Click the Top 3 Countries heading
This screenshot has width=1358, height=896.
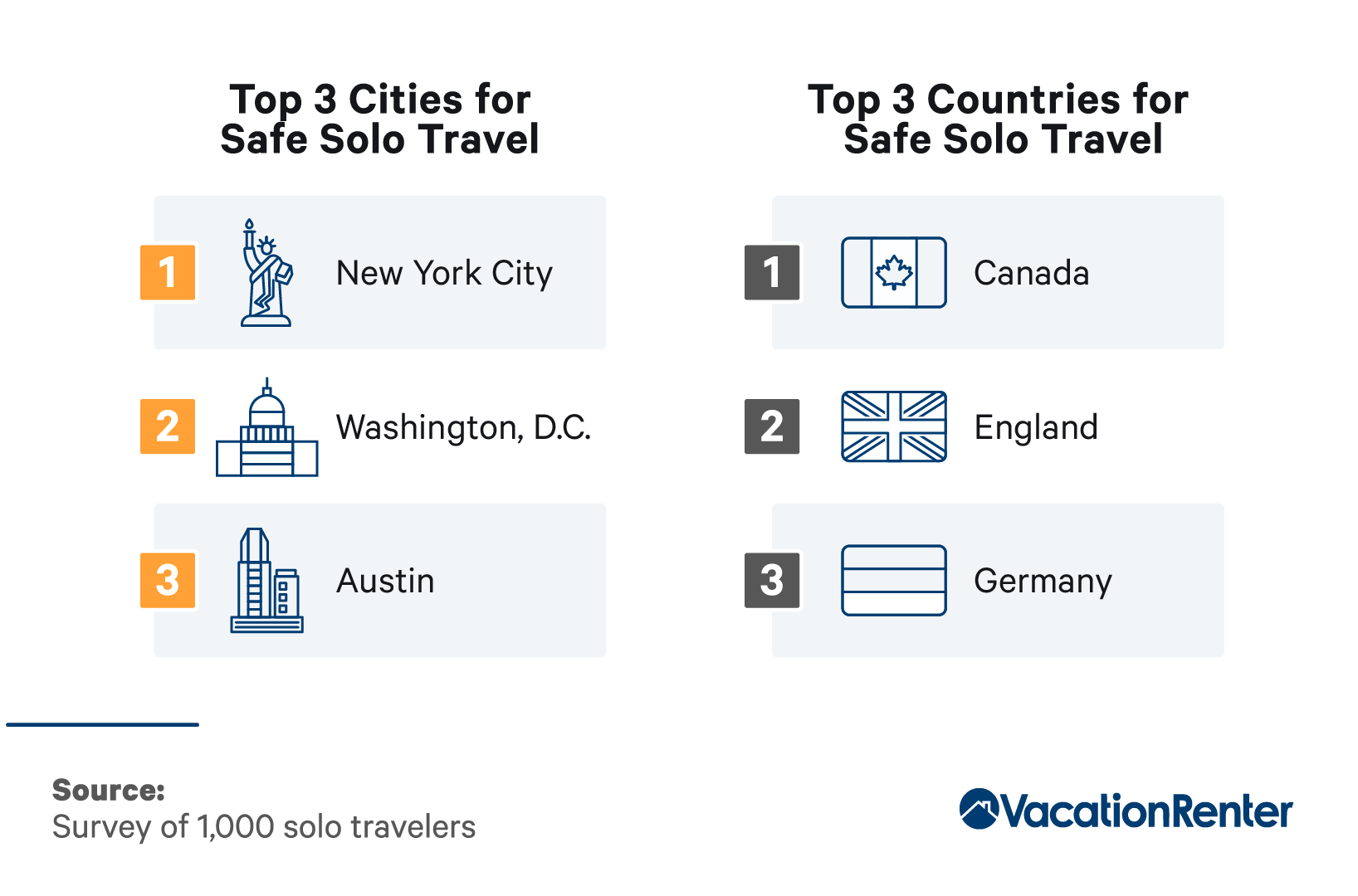pyautogui.click(x=999, y=119)
